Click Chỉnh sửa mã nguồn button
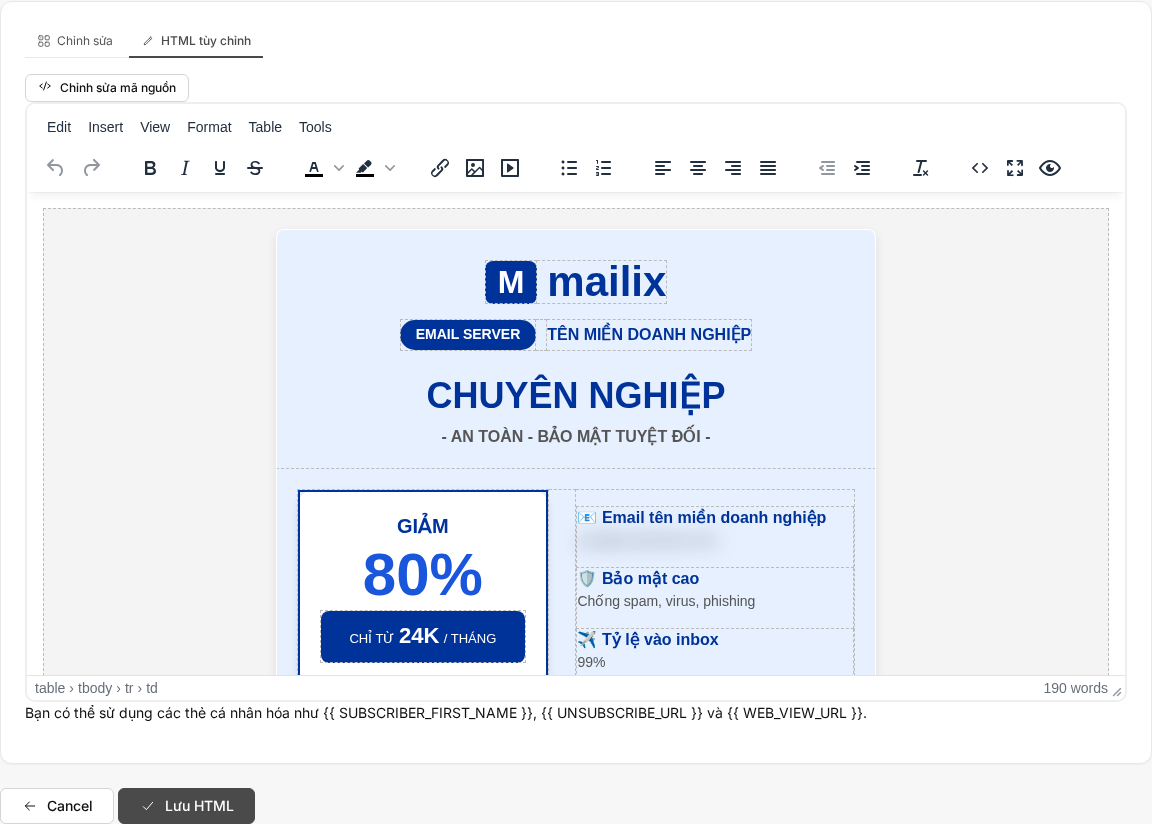This screenshot has width=1152, height=824. pyautogui.click(x=107, y=87)
